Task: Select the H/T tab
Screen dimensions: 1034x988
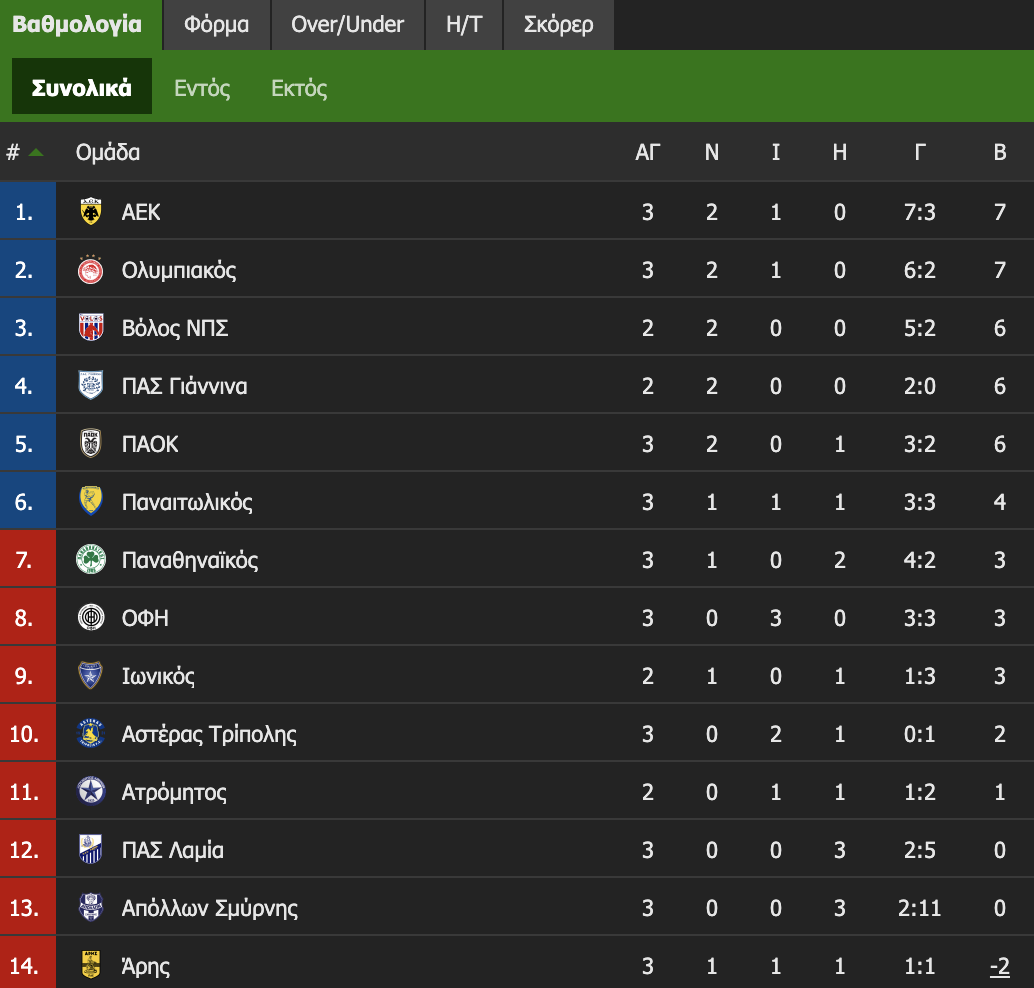Action: coord(464,25)
